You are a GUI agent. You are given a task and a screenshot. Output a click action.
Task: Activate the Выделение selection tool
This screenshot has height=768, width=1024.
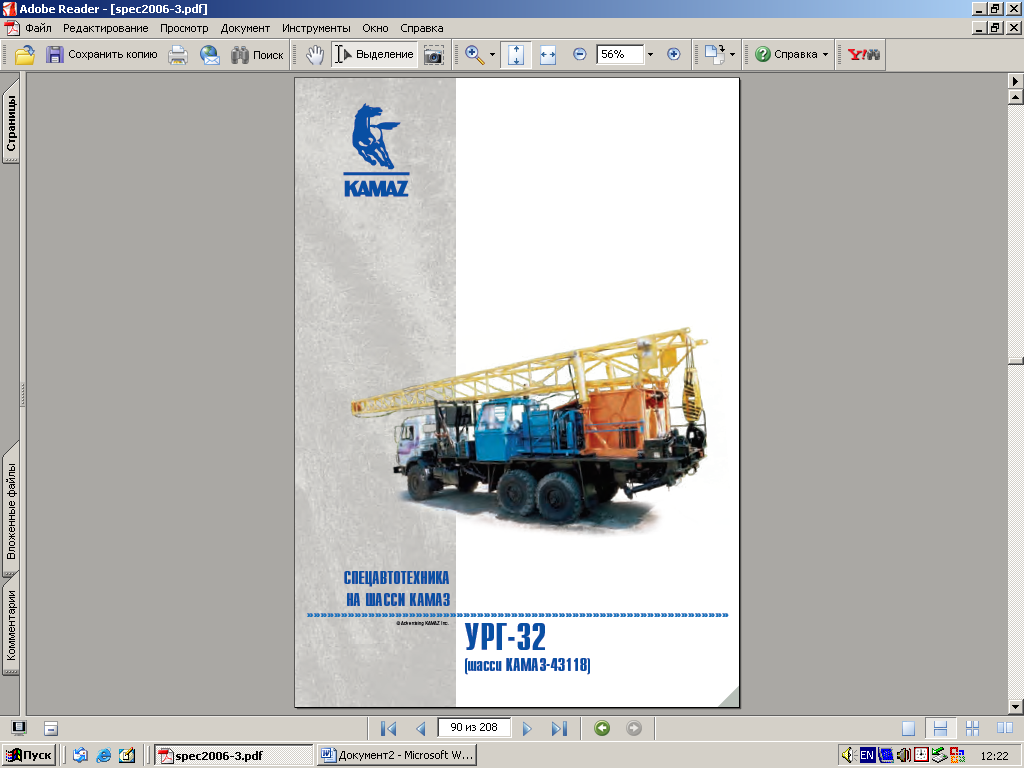(374, 55)
